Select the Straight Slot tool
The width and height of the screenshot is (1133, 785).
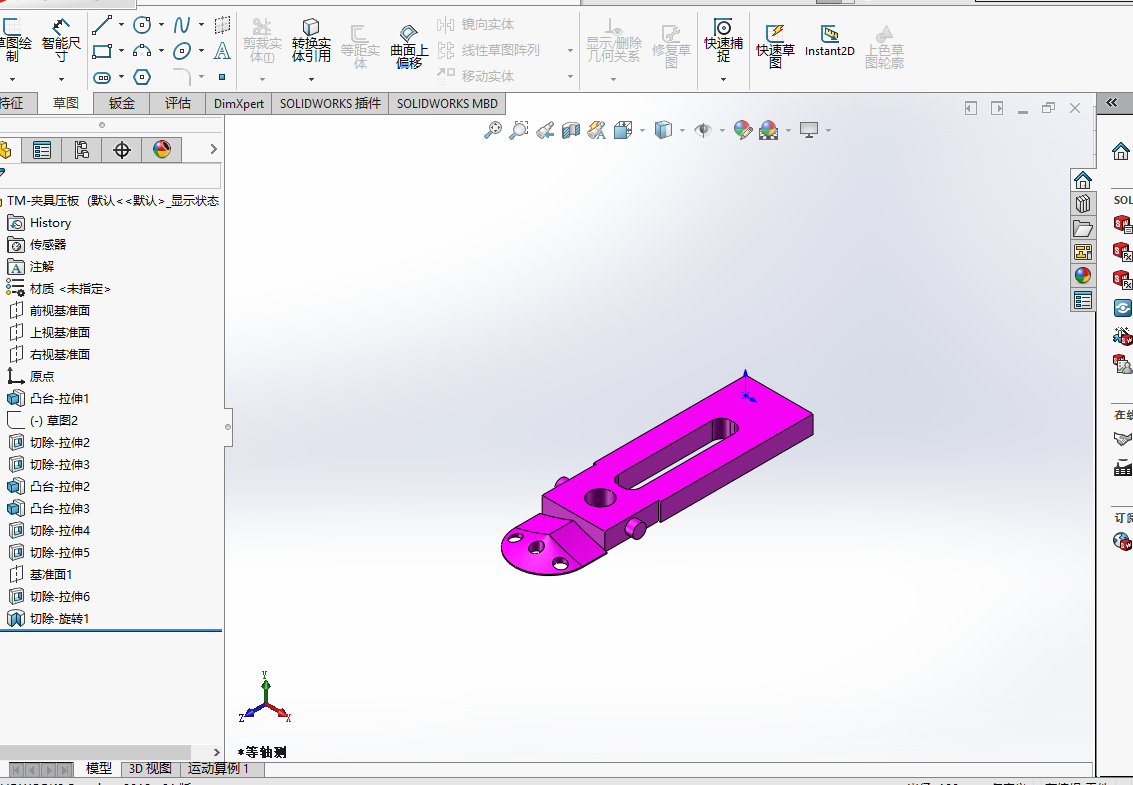[x=103, y=77]
